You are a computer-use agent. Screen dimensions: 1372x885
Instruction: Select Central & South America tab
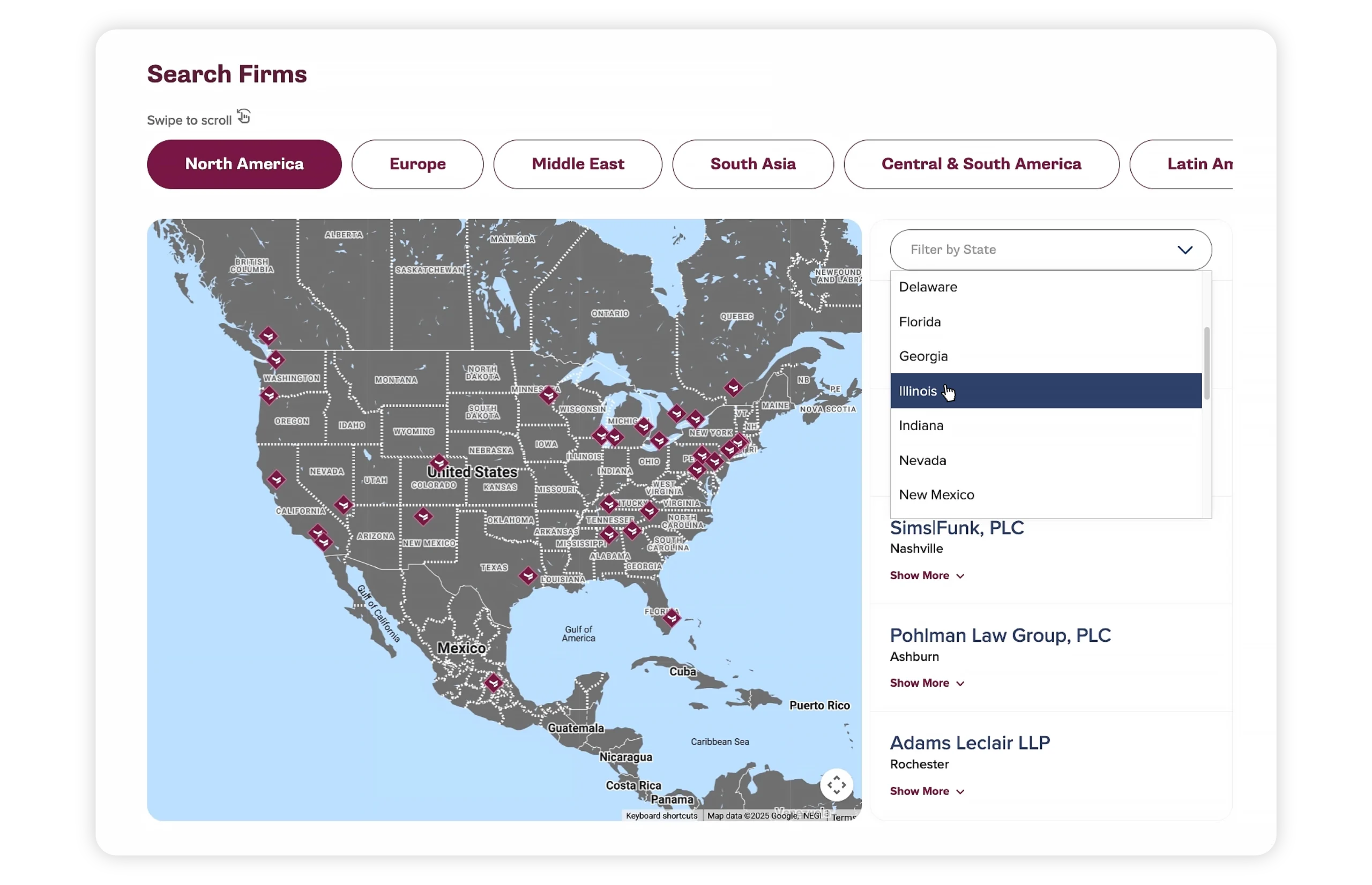coord(981,164)
